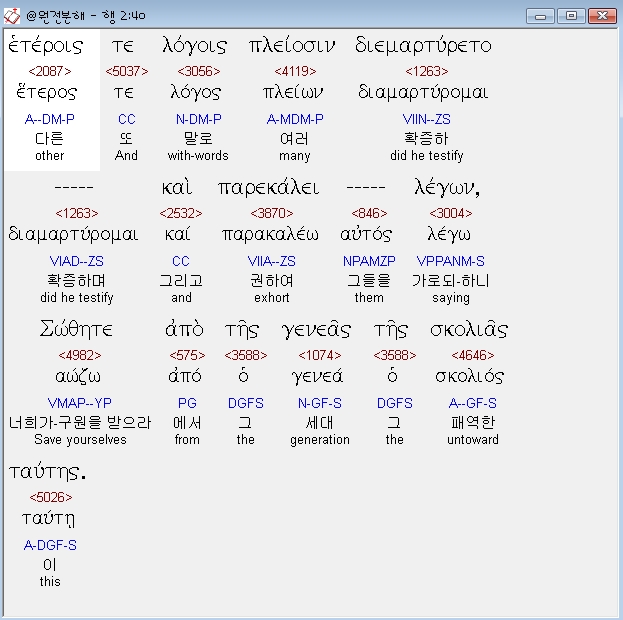This screenshot has width=623, height=620.
Task: Click the lemma αὐτός
Action: 366,234
